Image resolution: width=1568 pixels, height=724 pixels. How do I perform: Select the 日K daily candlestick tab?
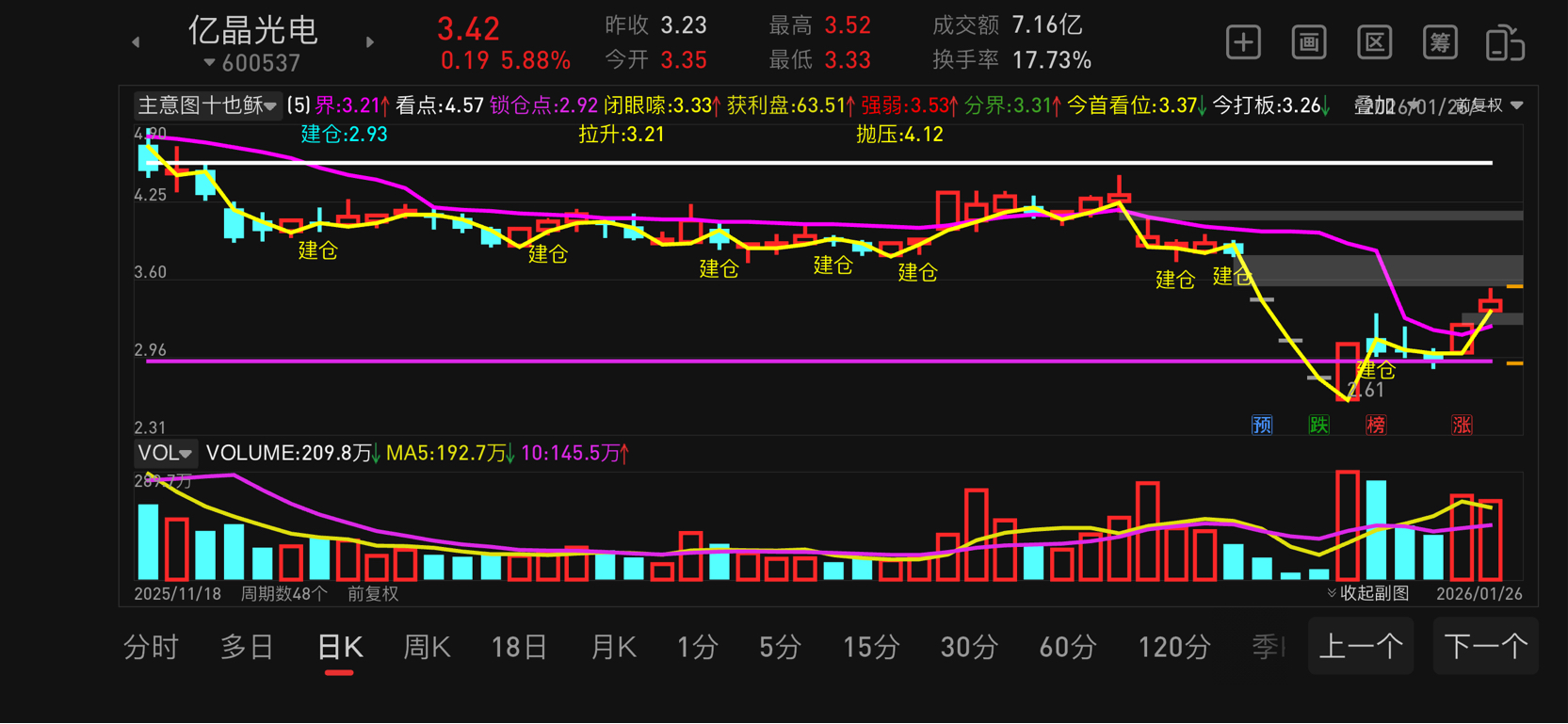(x=340, y=647)
